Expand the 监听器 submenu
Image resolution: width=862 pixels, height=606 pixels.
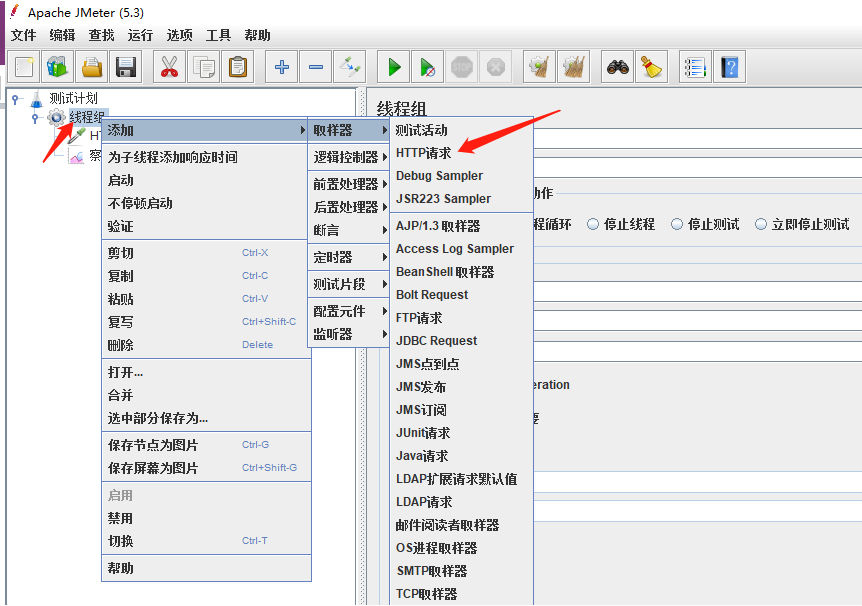point(349,334)
